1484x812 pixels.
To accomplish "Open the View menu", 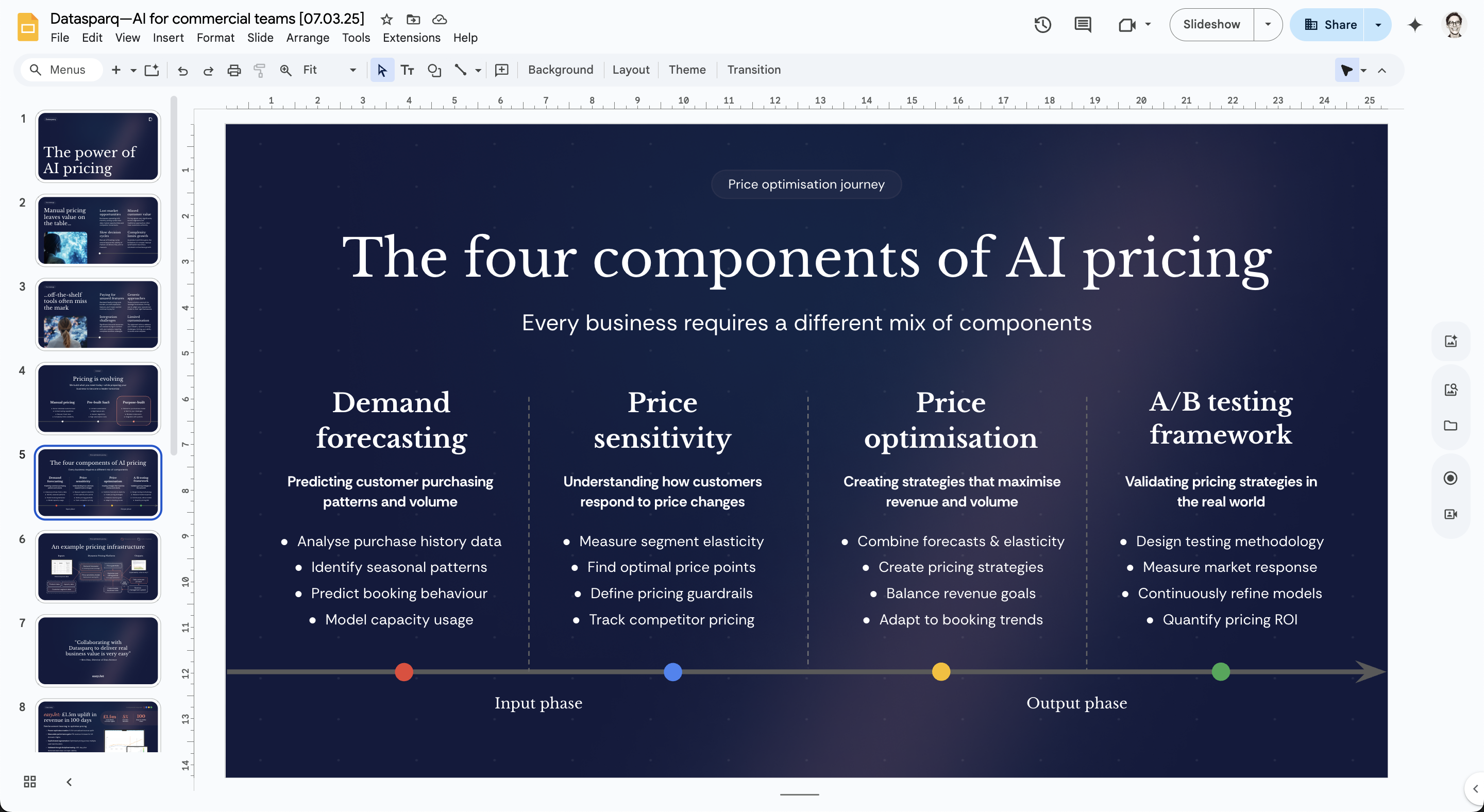I will [x=127, y=38].
